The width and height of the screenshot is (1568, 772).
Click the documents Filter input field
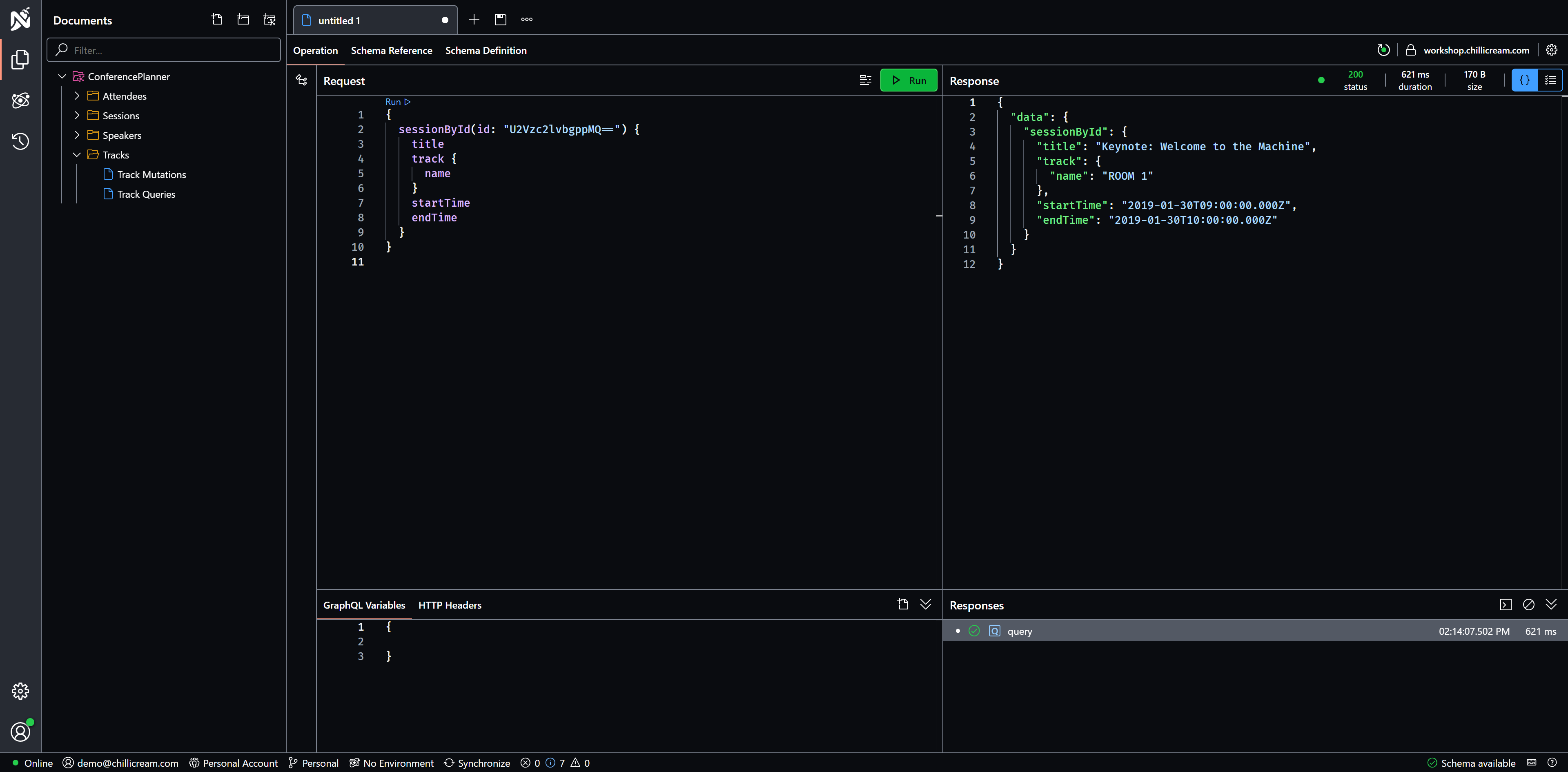click(170, 51)
